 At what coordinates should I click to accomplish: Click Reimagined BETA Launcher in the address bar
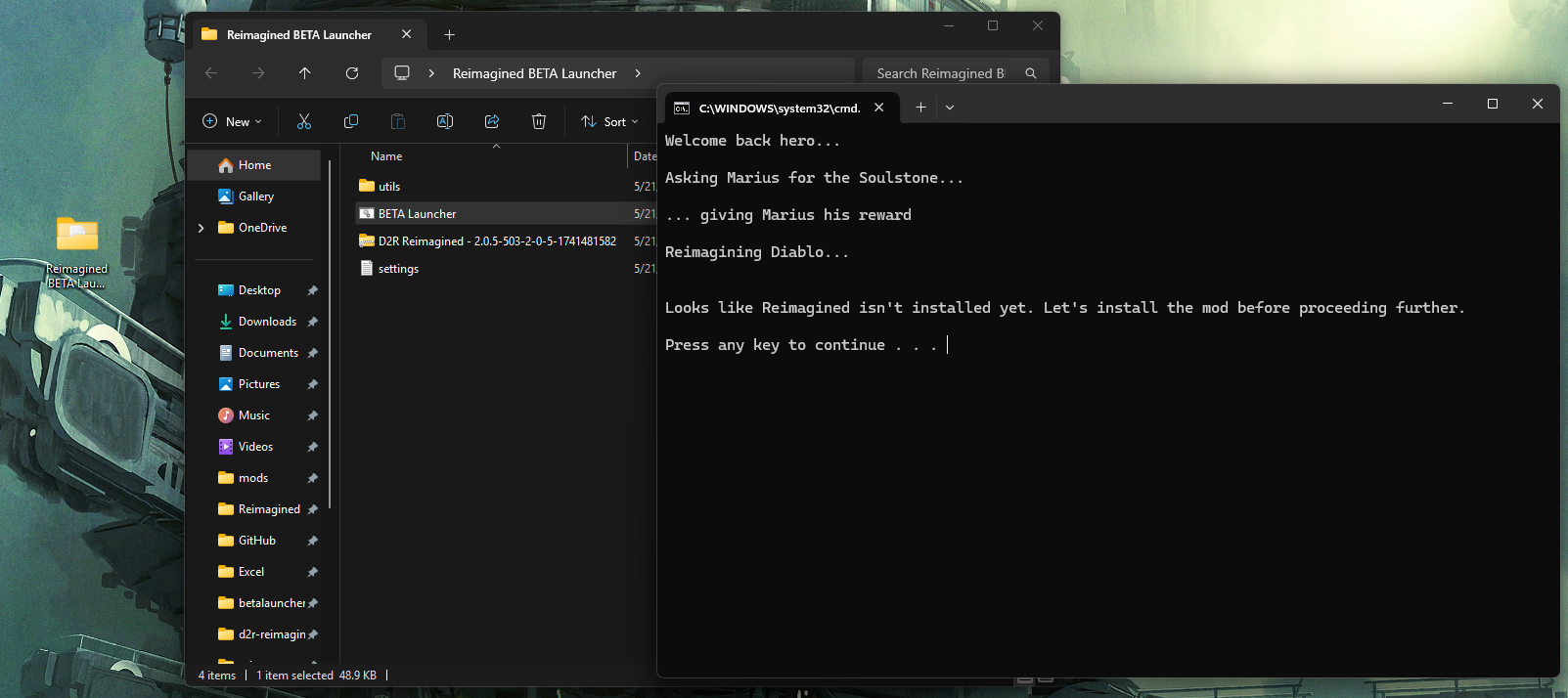pyautogui.click(x=534, y=73)
